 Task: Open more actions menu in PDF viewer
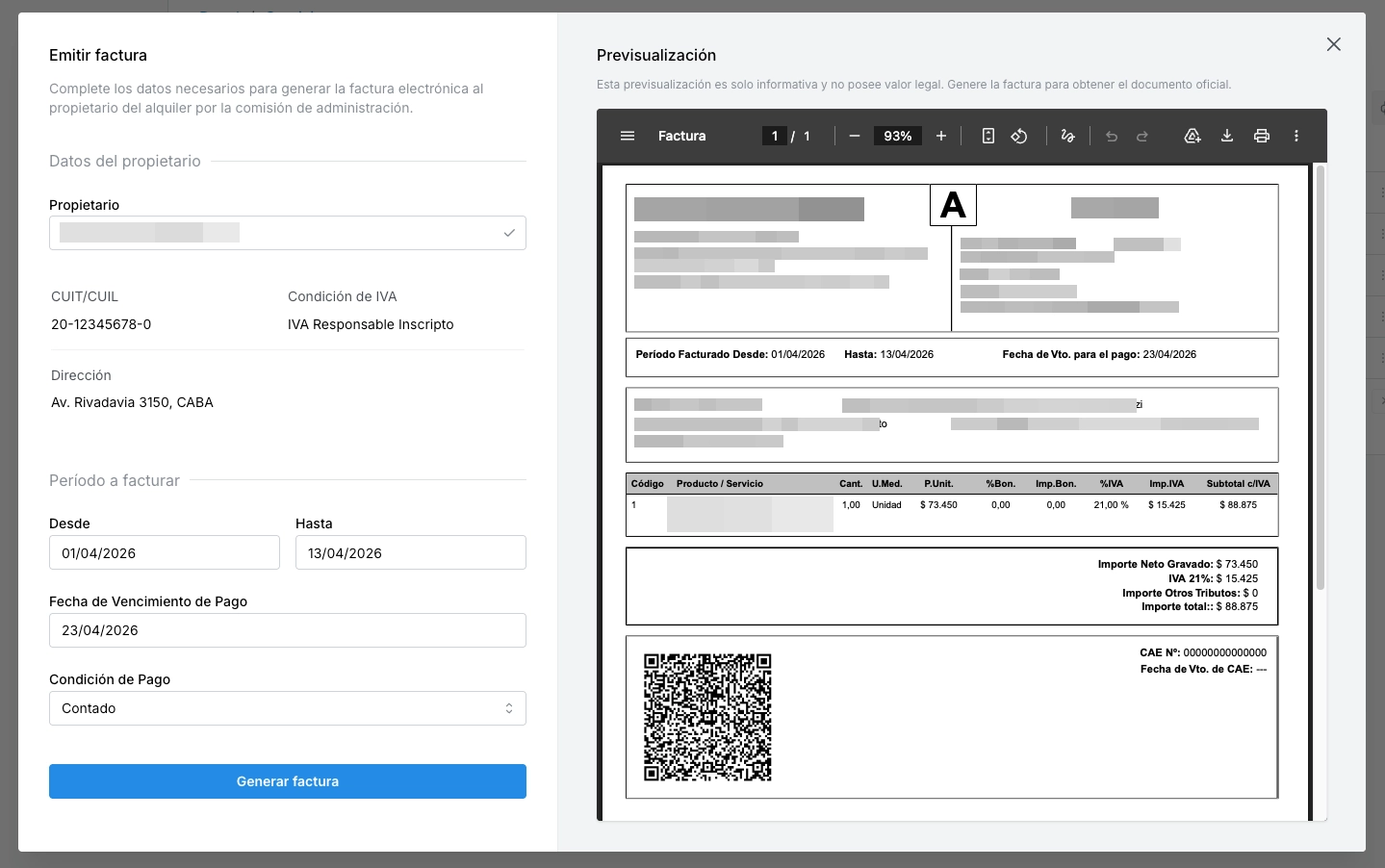point(1296,136)
